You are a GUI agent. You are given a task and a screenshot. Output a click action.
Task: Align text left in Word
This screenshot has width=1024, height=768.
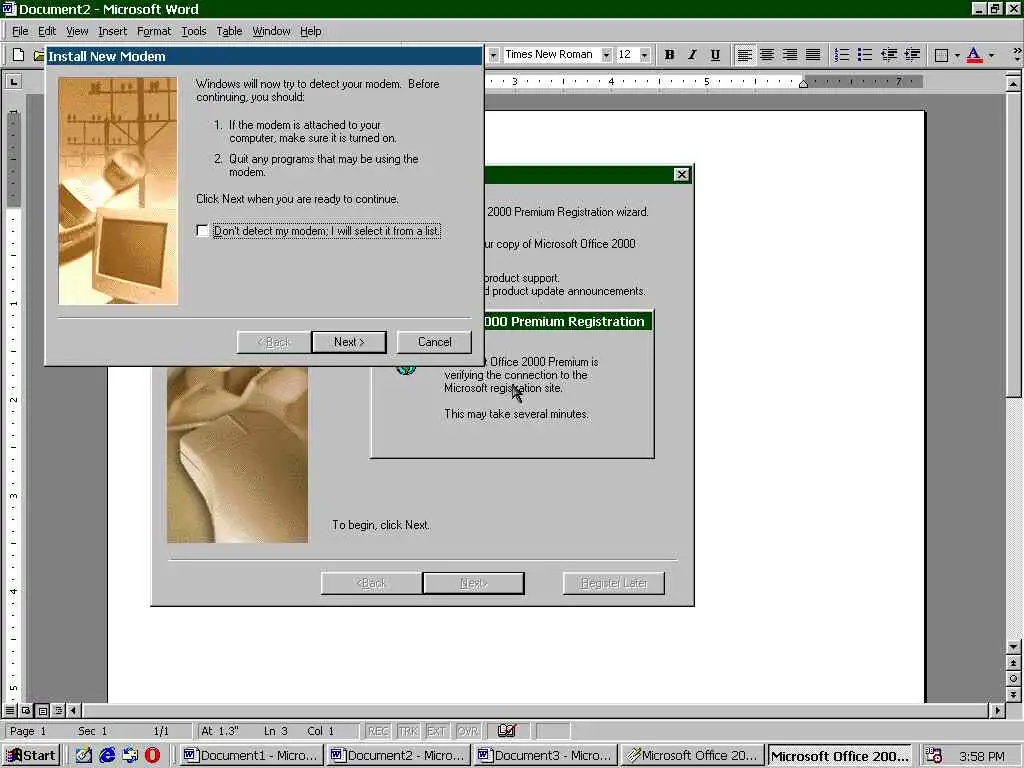pyautogui.click(x=744, y=55)
